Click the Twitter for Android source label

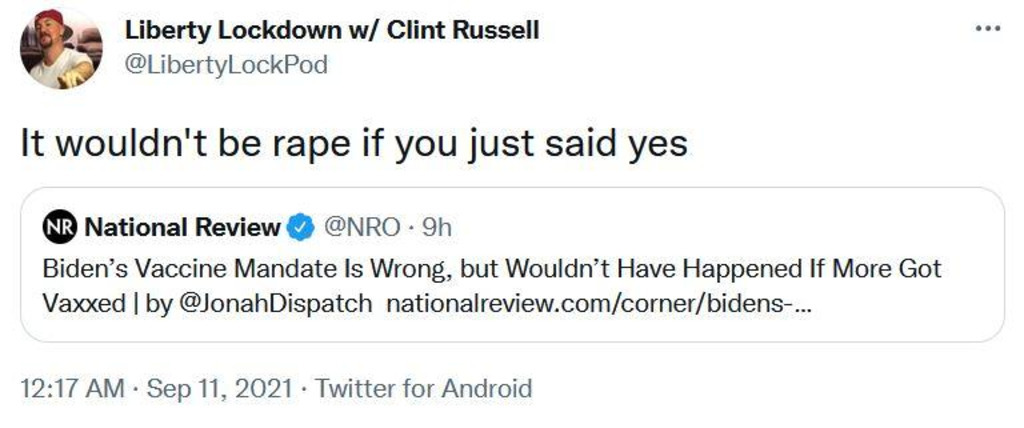[424, 389]
